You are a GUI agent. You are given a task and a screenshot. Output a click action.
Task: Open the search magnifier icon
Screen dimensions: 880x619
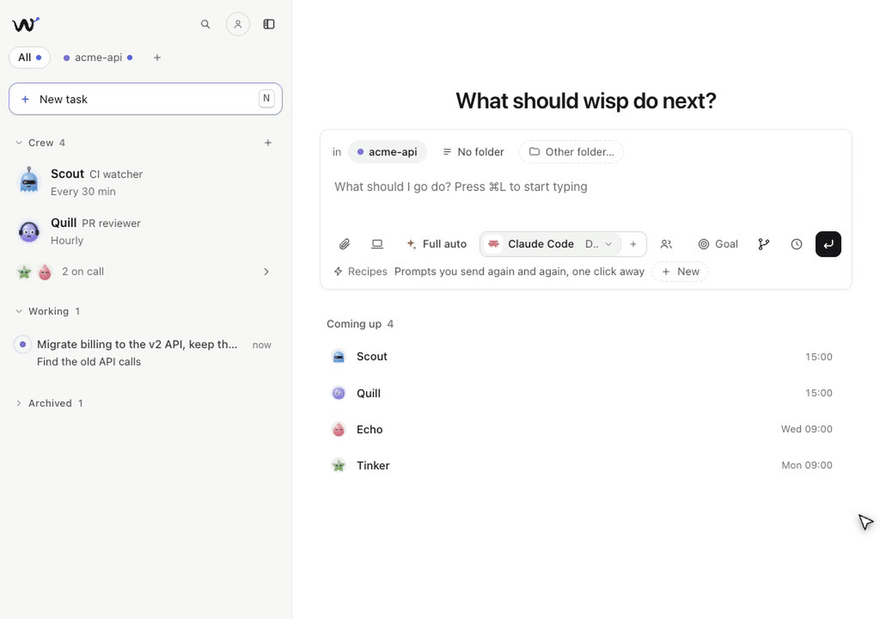tap(205, 24)
